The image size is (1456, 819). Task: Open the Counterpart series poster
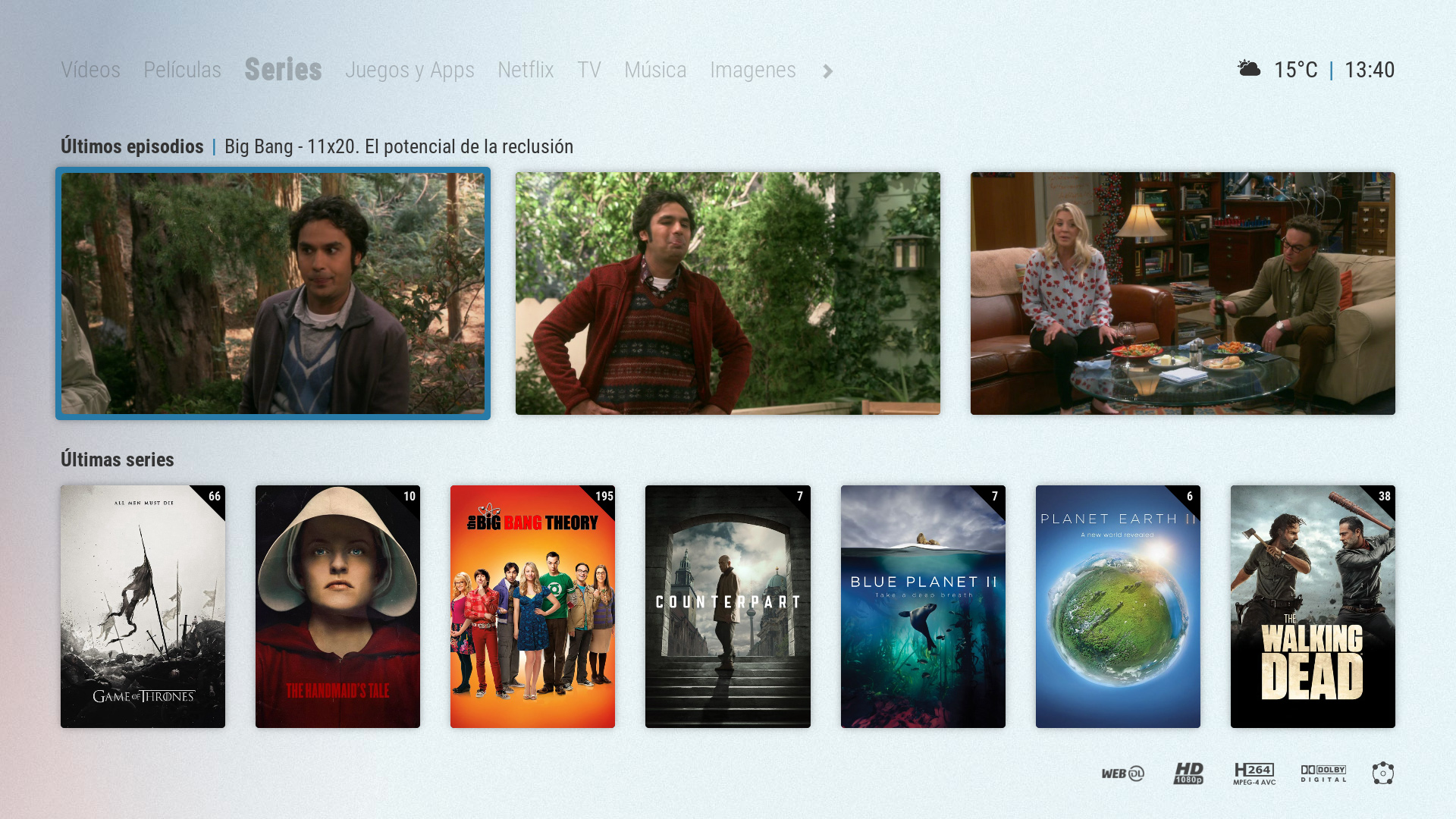click(x=728, y=607)
